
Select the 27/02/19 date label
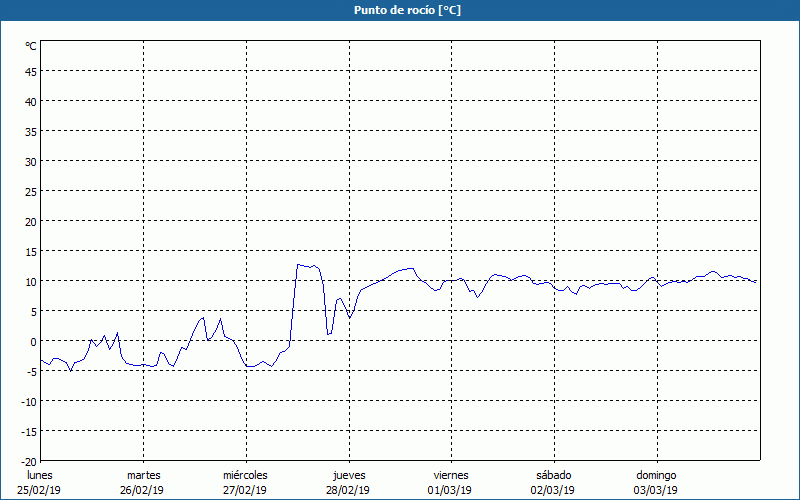(244, 490)
